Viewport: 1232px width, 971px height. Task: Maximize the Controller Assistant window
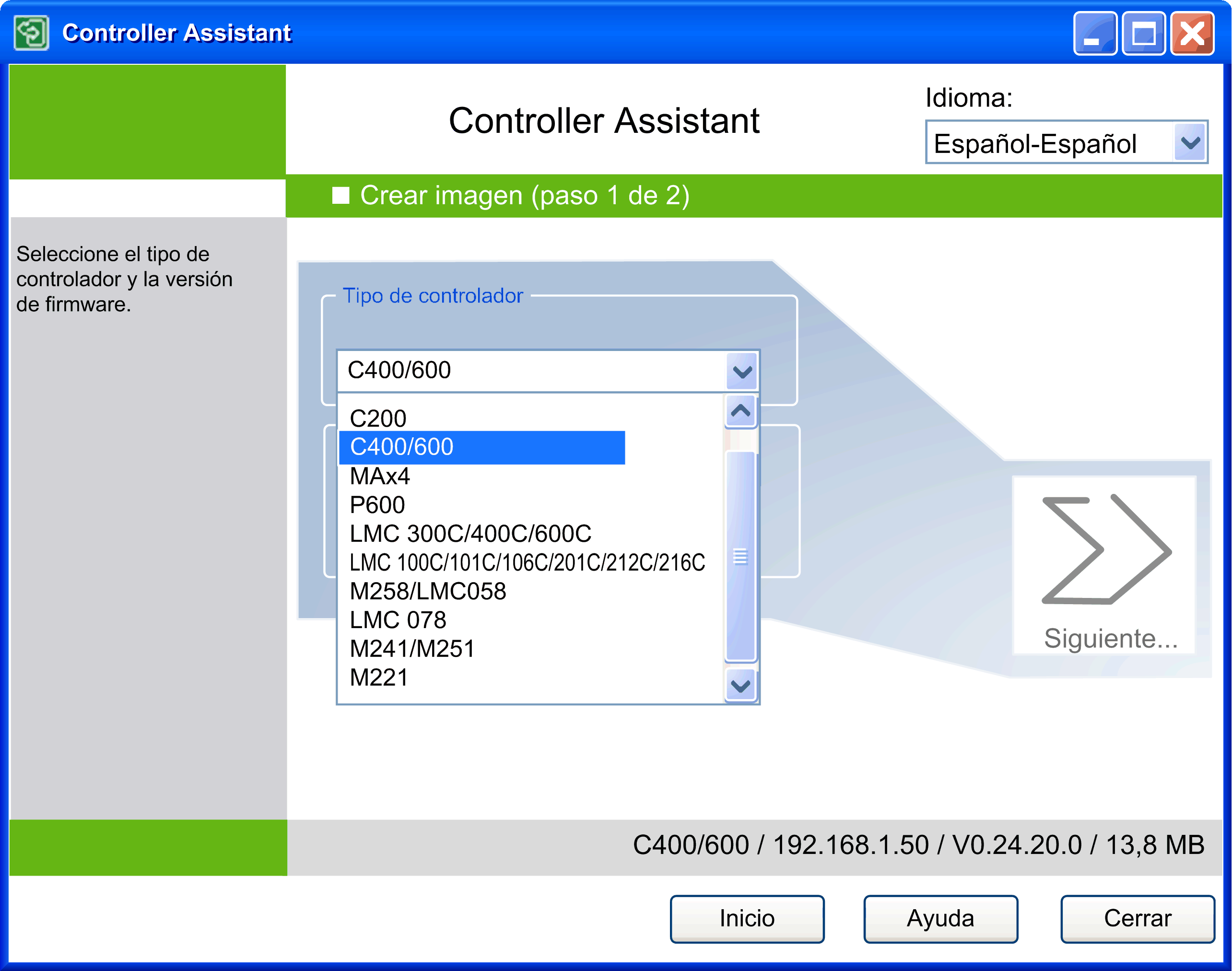click(x=1143, y=34)
